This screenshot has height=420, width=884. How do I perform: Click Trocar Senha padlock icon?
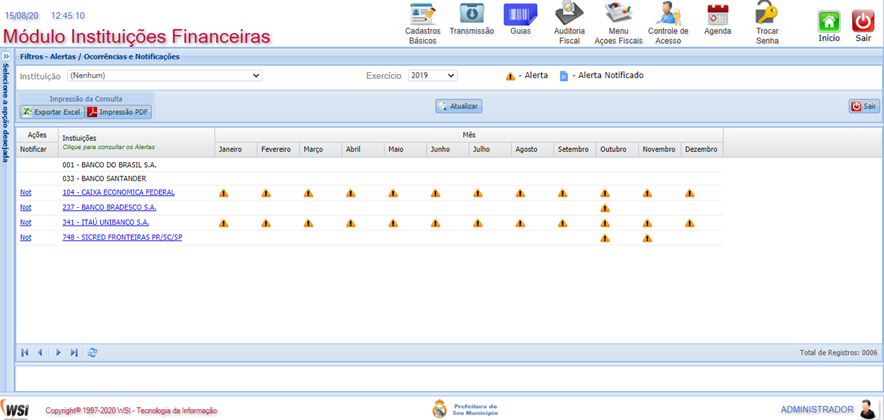(767, 12)
